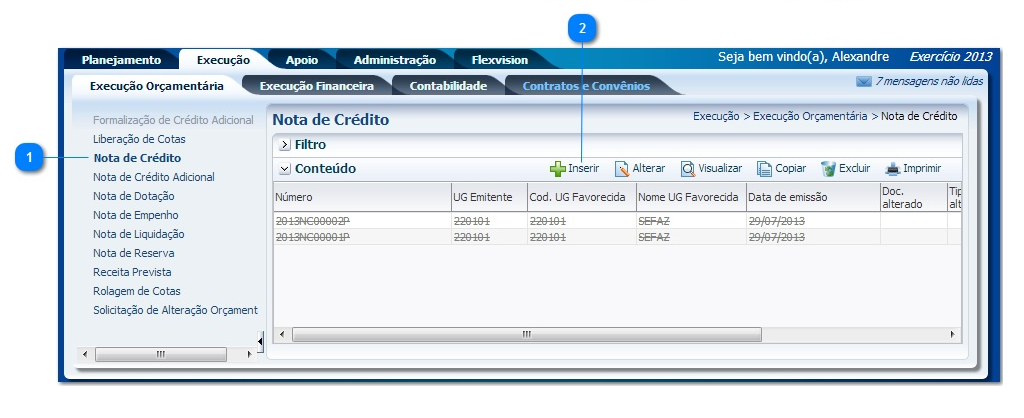Click the green plus Inserir icon
Image resolution: width=1024 pixels, height=418 pixels.
[x=558, y=169]
